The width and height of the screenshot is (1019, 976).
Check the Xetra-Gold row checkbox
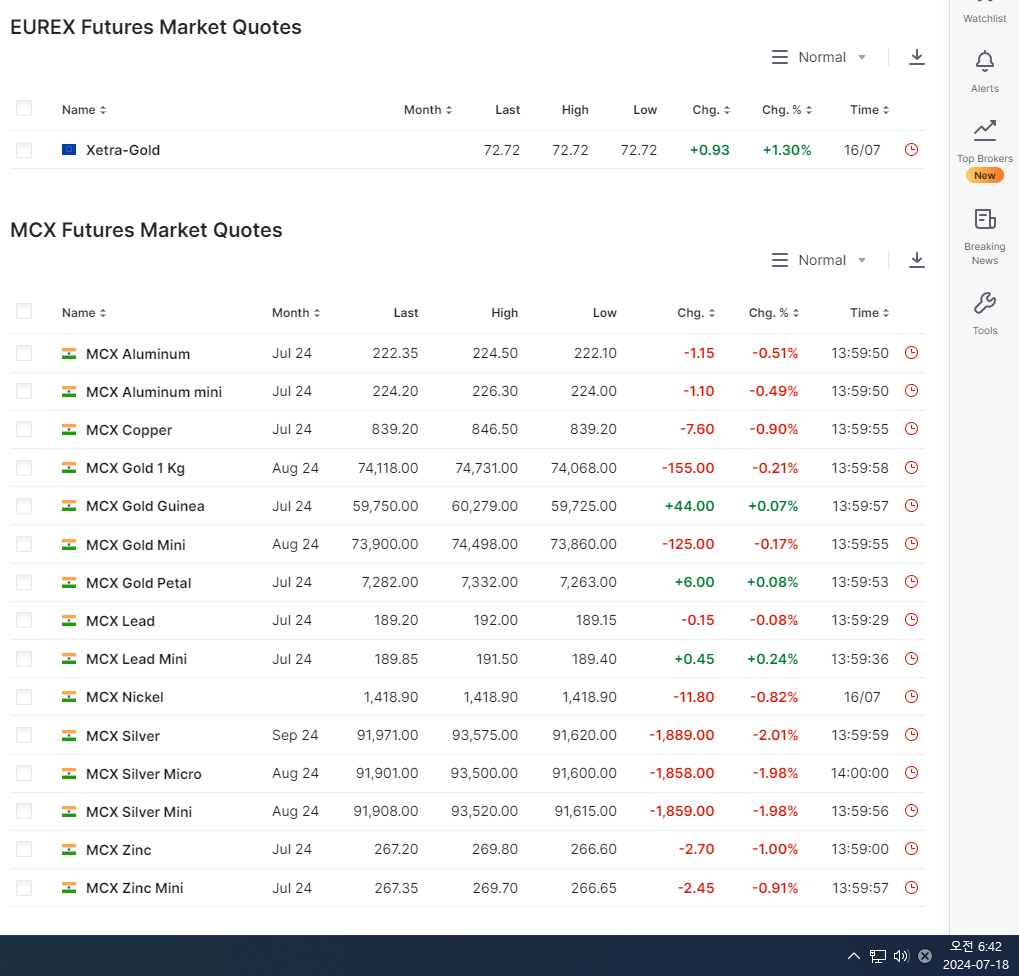pyautogui.click(x=24, y=150)
